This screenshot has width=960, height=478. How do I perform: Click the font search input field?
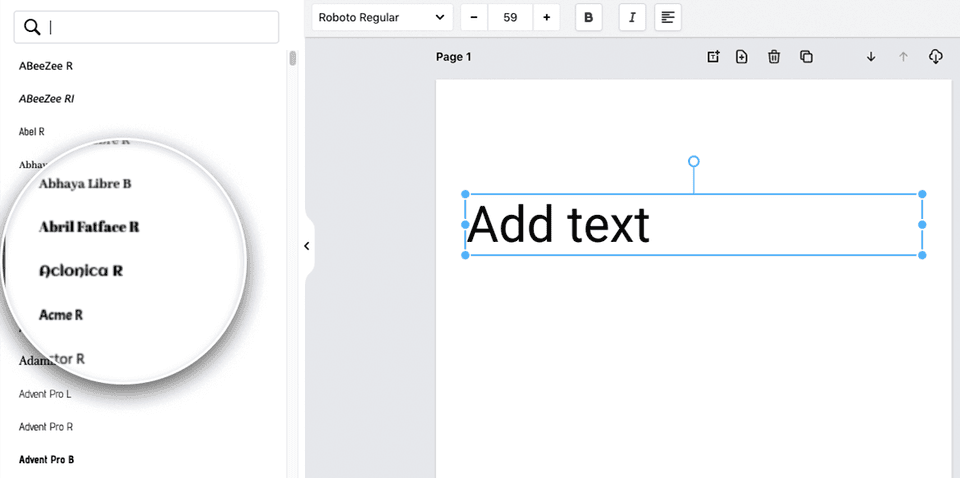(x=146, y=27)
